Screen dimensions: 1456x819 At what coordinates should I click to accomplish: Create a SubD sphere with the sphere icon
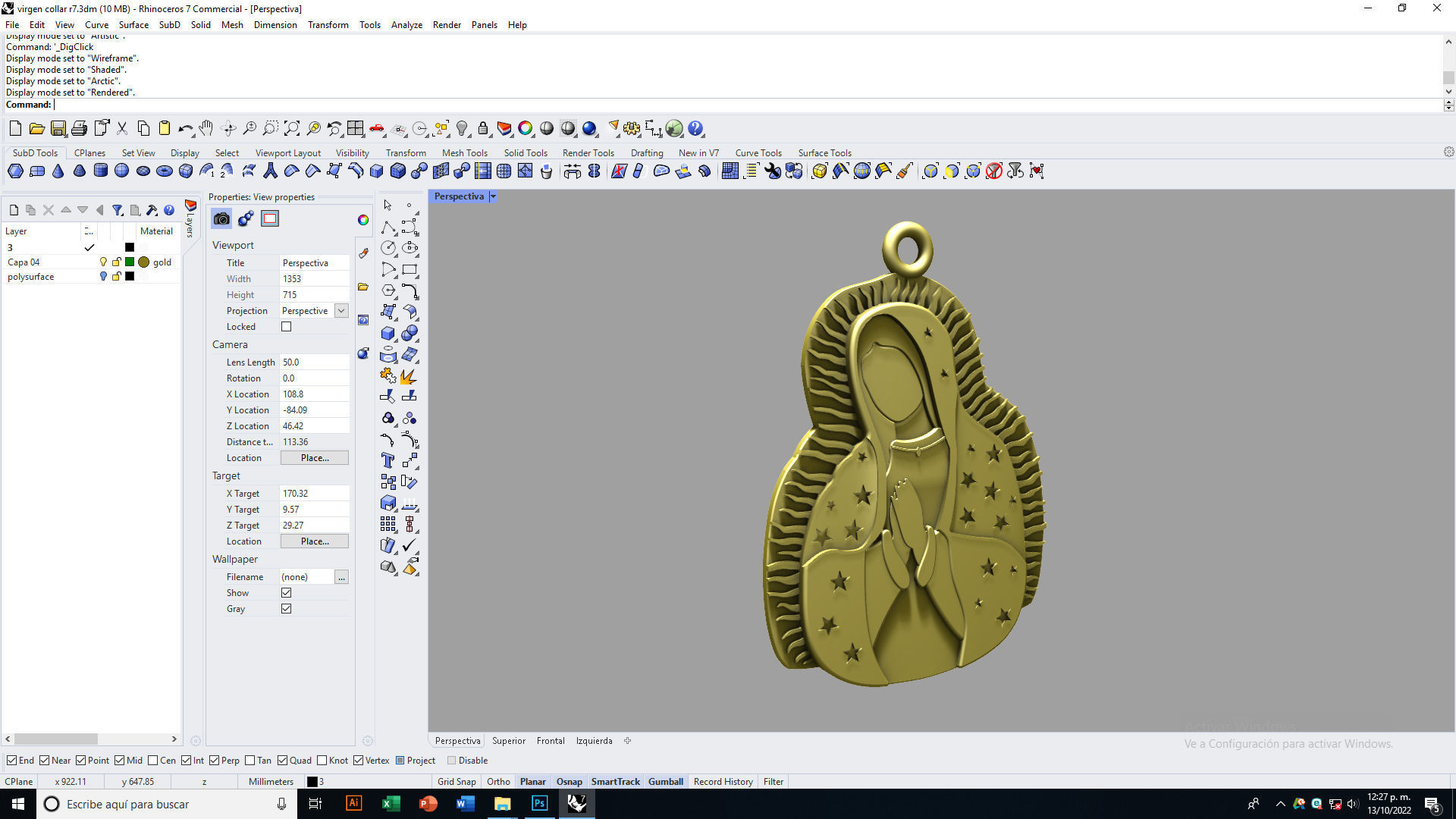tap(121, 171)
